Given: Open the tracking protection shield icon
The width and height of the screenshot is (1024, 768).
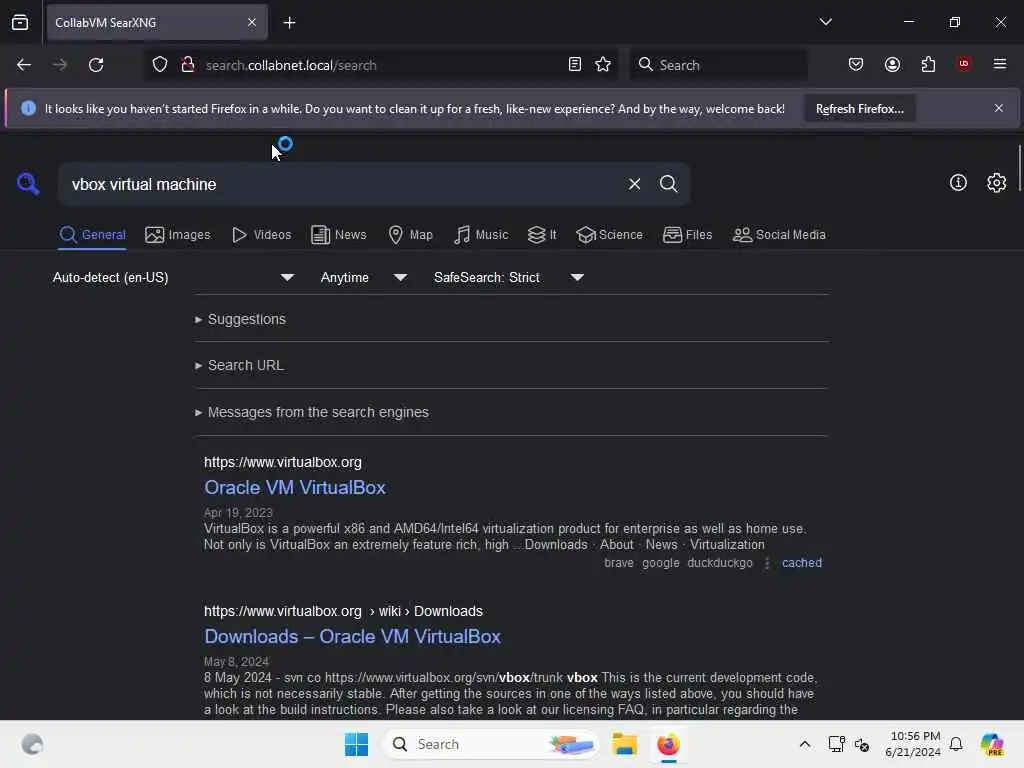Looking at the screenshot, I should pyautogui.click(x=160, y=65).
